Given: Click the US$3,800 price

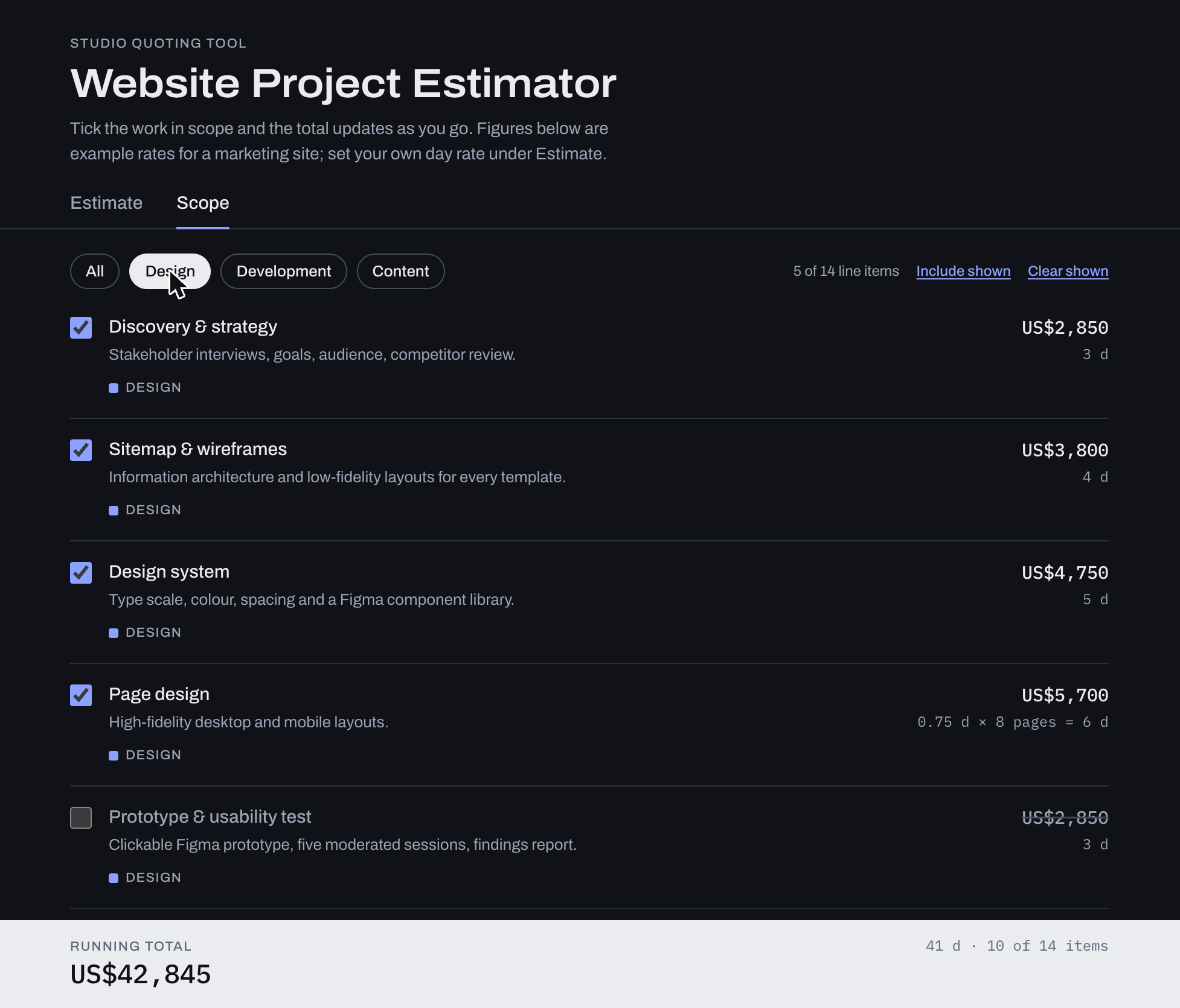Looking at the screenshot, I should 1065,450.
